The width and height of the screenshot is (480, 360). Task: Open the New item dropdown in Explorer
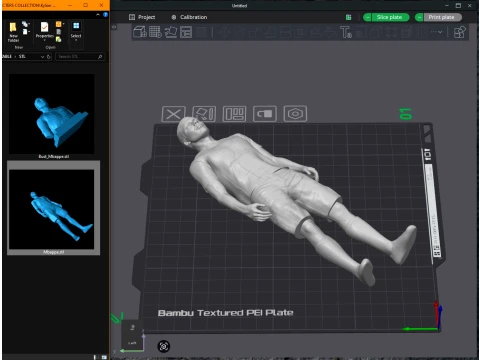[x=26, y=24]
